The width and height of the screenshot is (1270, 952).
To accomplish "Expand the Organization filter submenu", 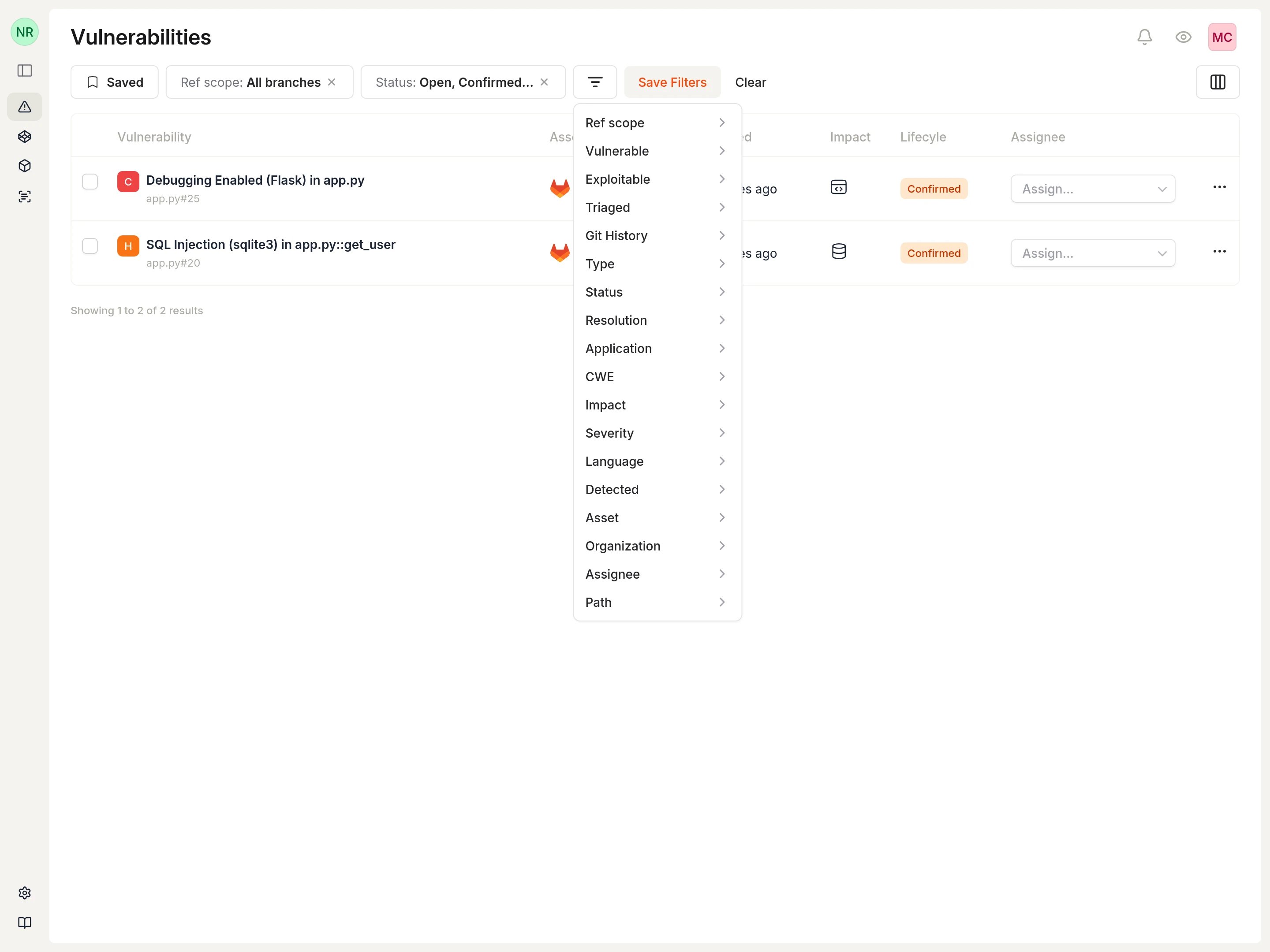I will tap(657, 546).
